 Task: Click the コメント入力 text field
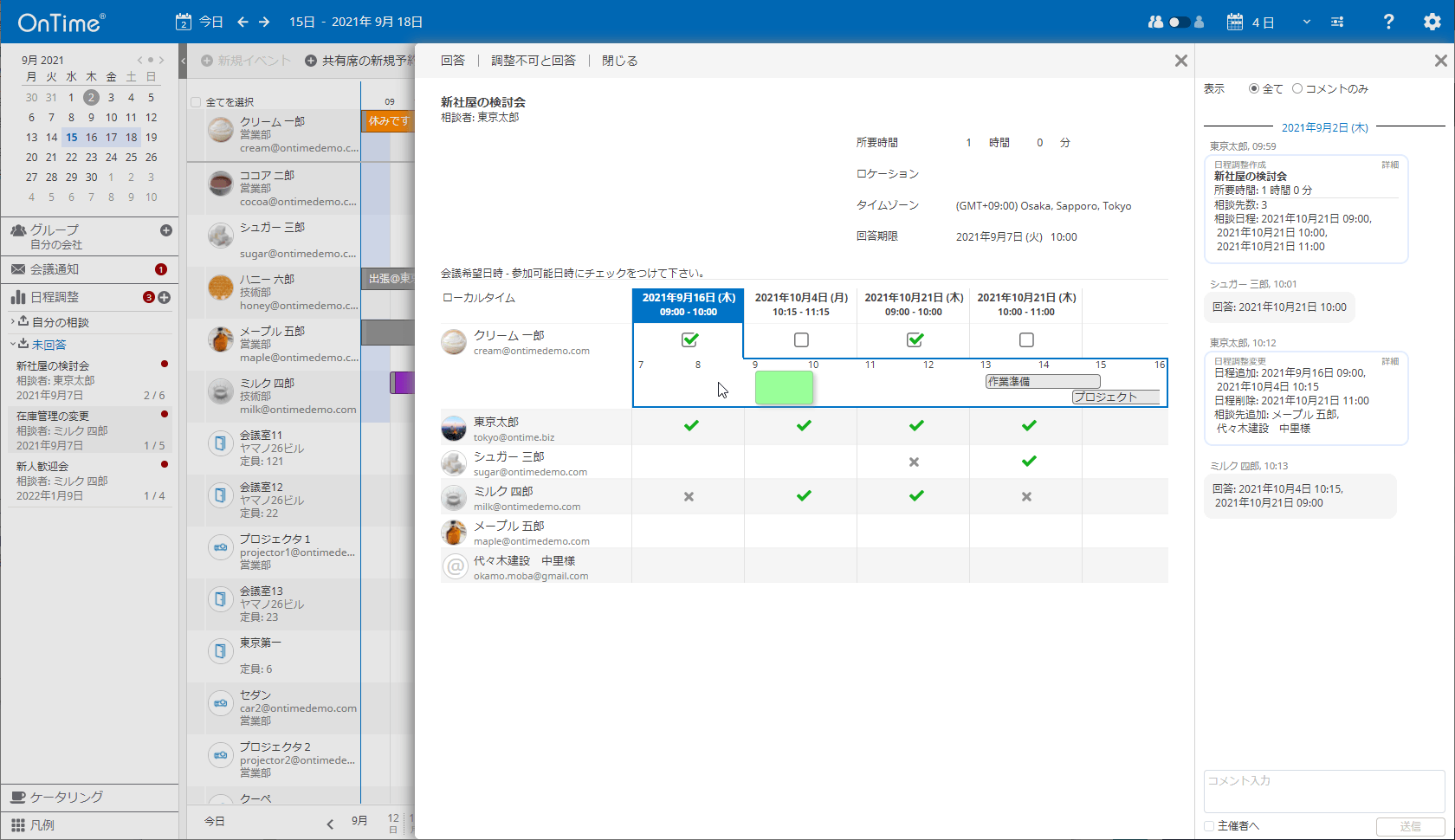[1323, 790]
